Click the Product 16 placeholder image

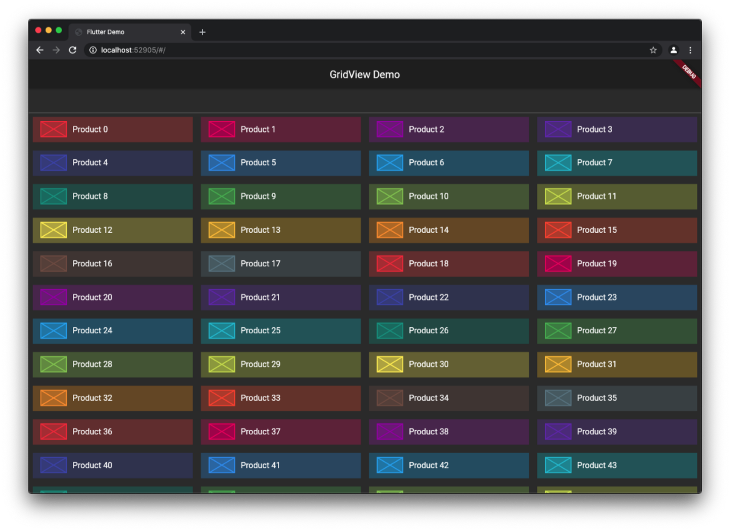[x=53, y=264]
